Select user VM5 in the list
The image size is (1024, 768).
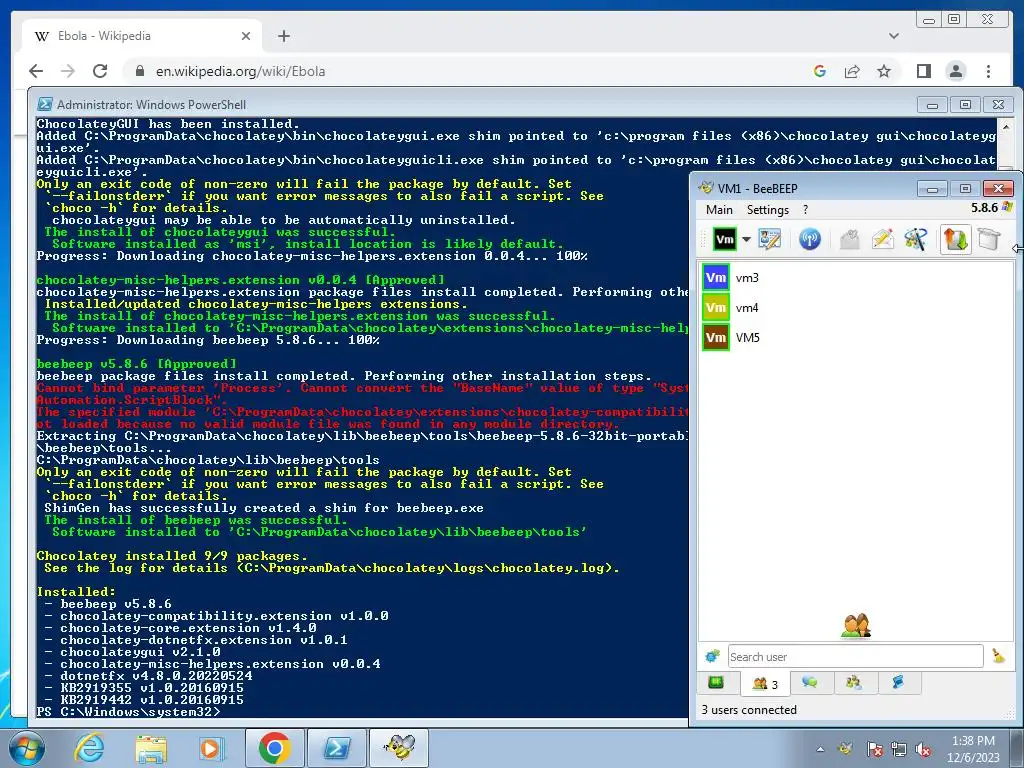857,338
